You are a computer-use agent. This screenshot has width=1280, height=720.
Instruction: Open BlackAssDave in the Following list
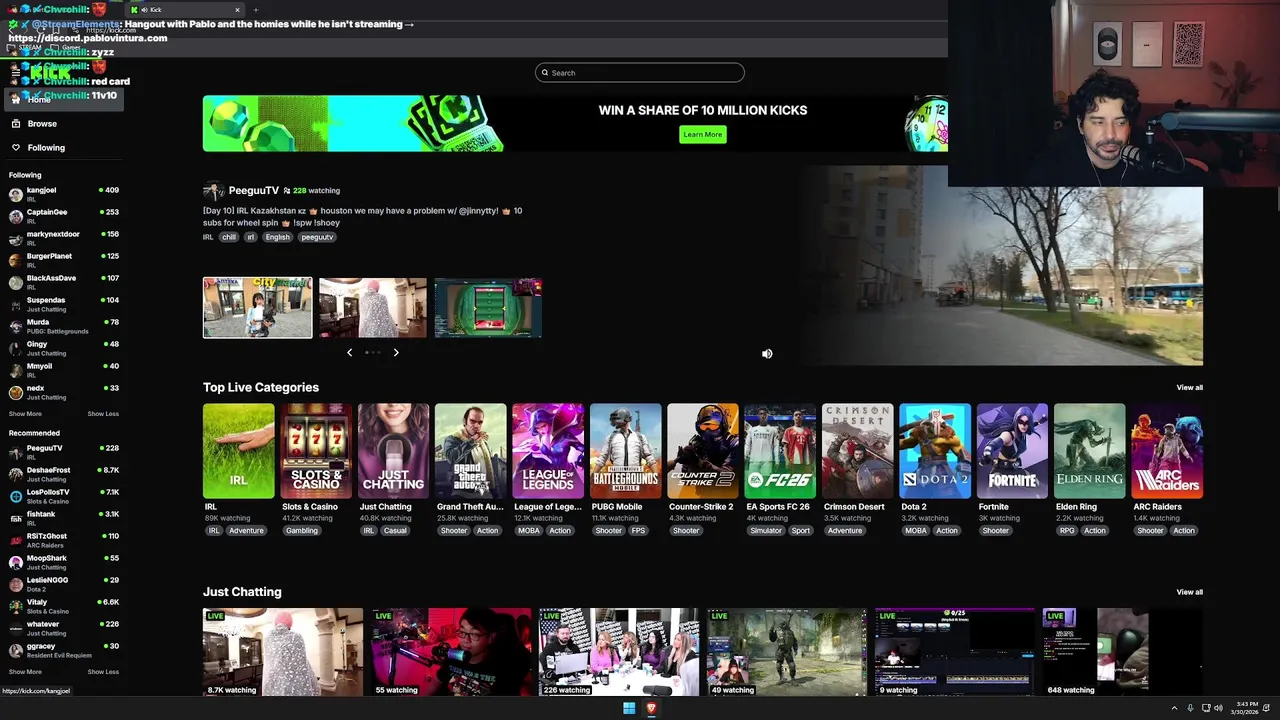pyautogui.click(x=64, y=282)
